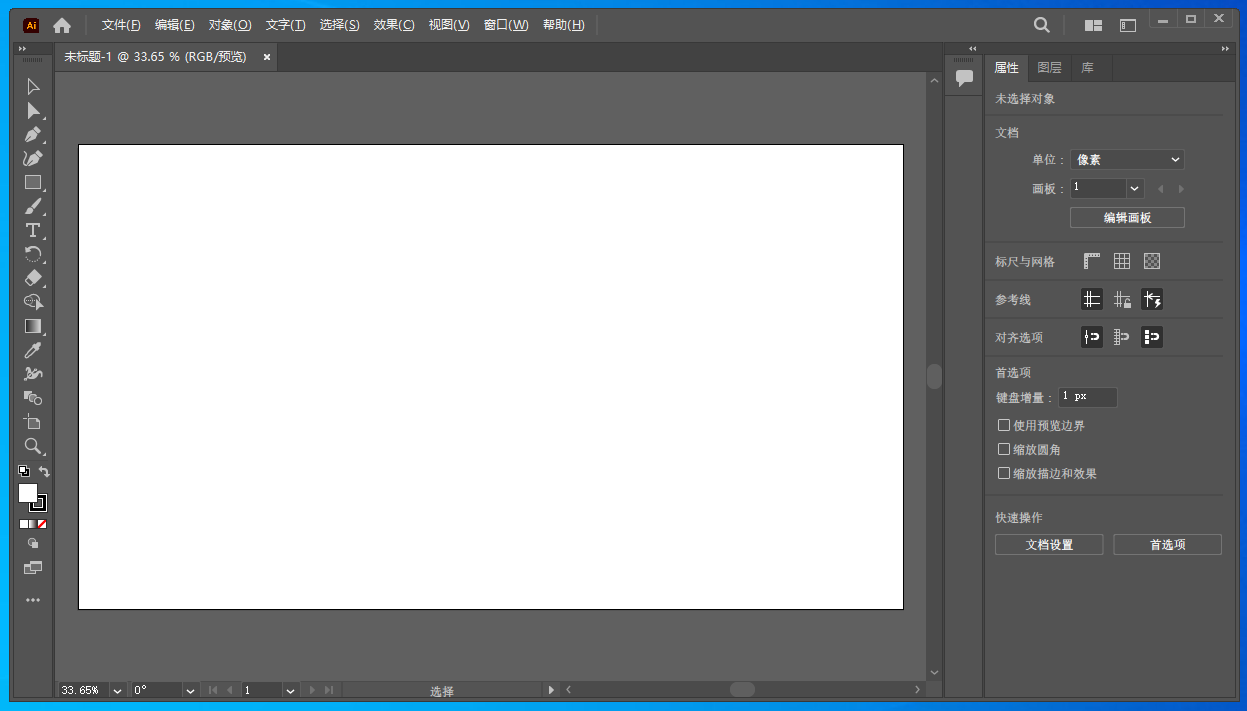Click the 编辑画板 button
The height and width of the screenshot is (711, 1247).
[1127, 218]
